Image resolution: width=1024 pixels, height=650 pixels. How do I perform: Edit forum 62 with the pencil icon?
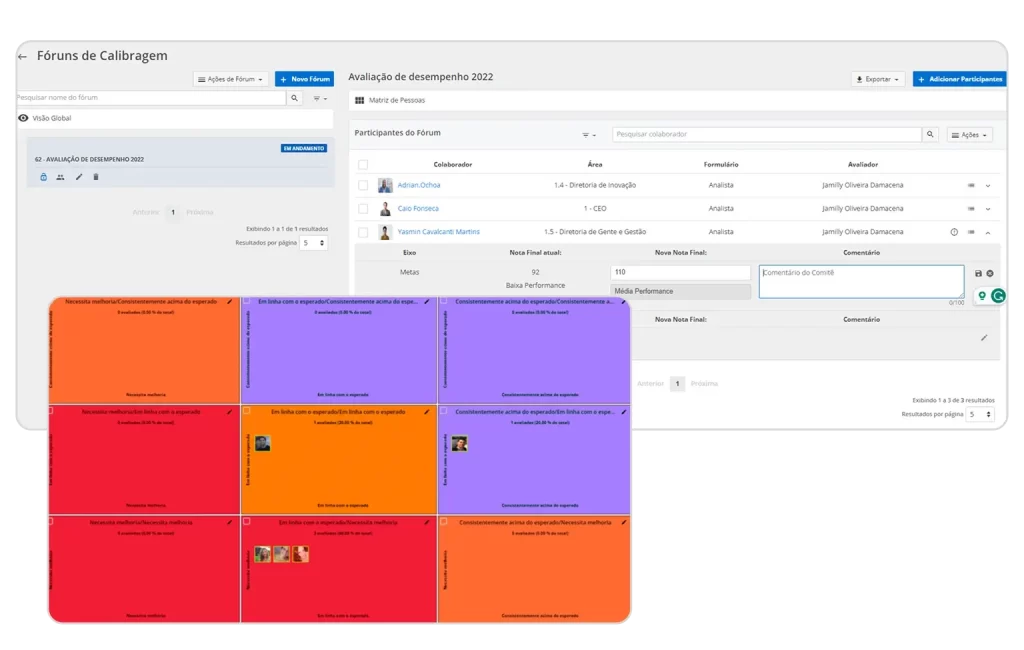[x=79, y=177]
